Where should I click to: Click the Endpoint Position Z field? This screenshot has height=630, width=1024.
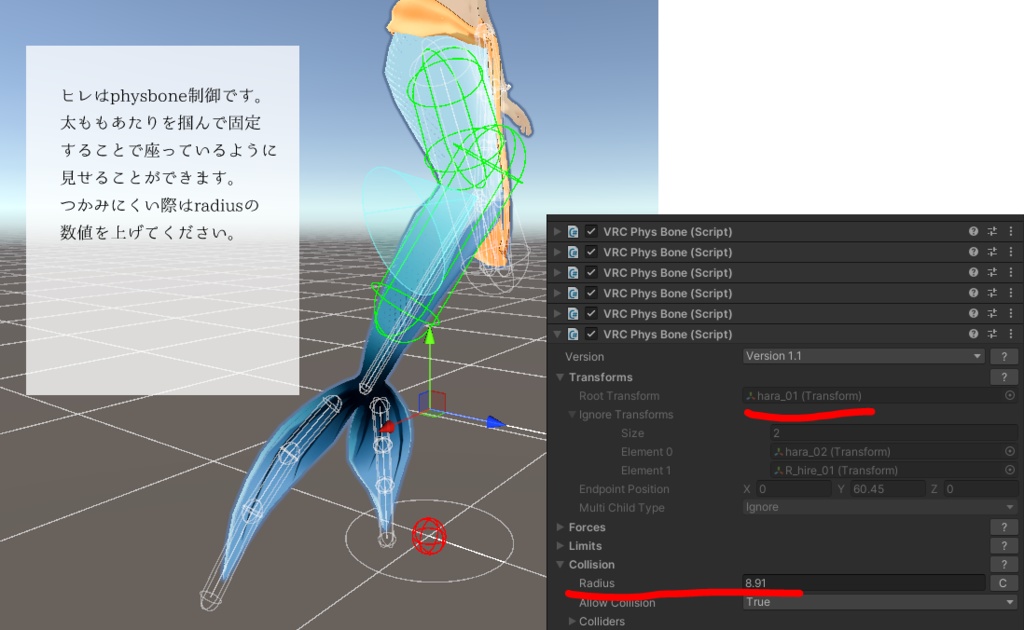[980, 489]
